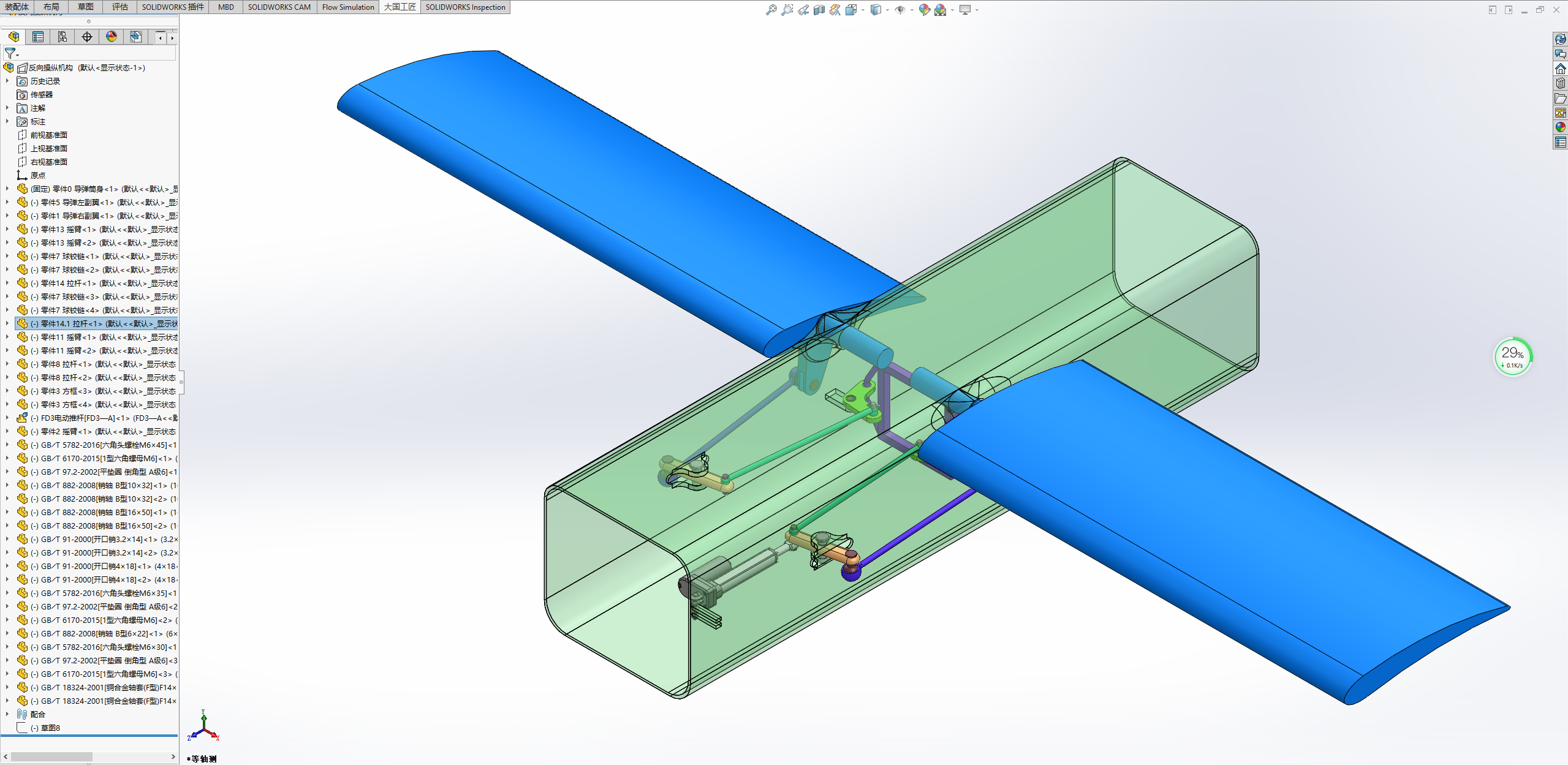This screenshot has height=765, width=1568.
Task: Open the tree filter funnel dropdown
Action: [x=12, y=53]
